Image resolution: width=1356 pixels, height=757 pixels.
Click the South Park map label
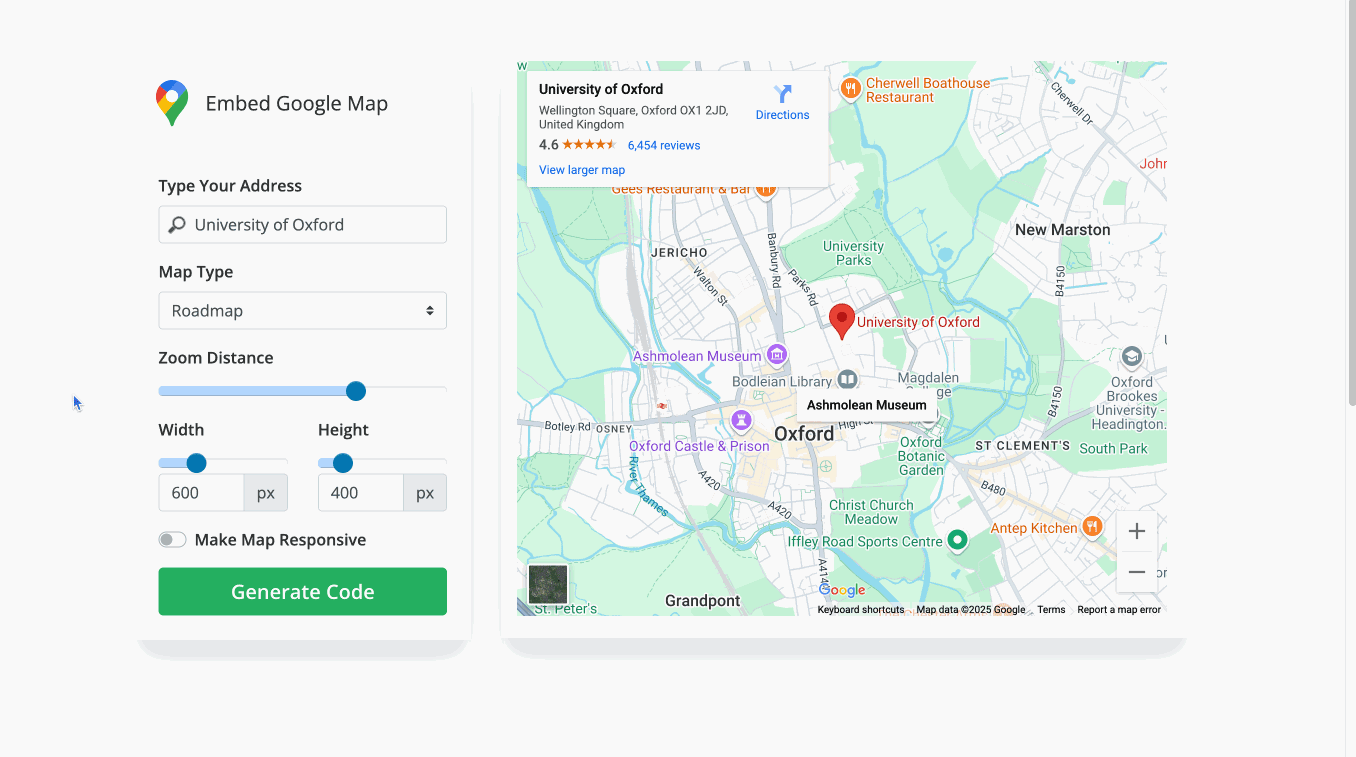coord(1113,449)
